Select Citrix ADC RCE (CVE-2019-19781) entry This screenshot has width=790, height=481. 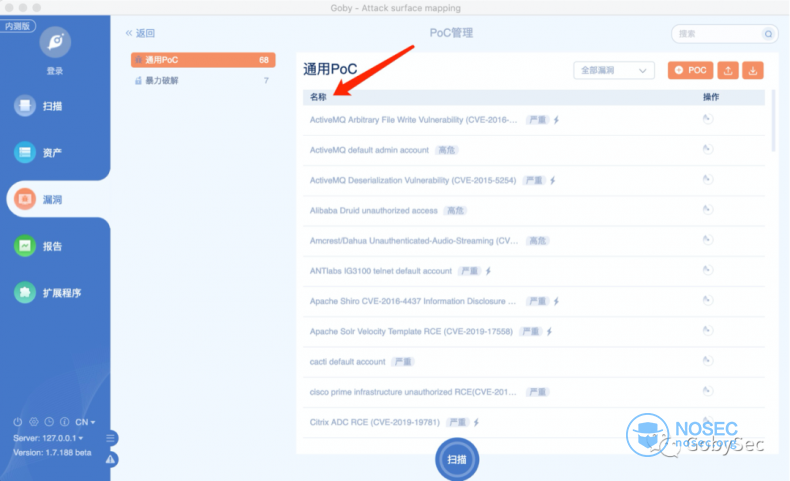coord(375,422)
